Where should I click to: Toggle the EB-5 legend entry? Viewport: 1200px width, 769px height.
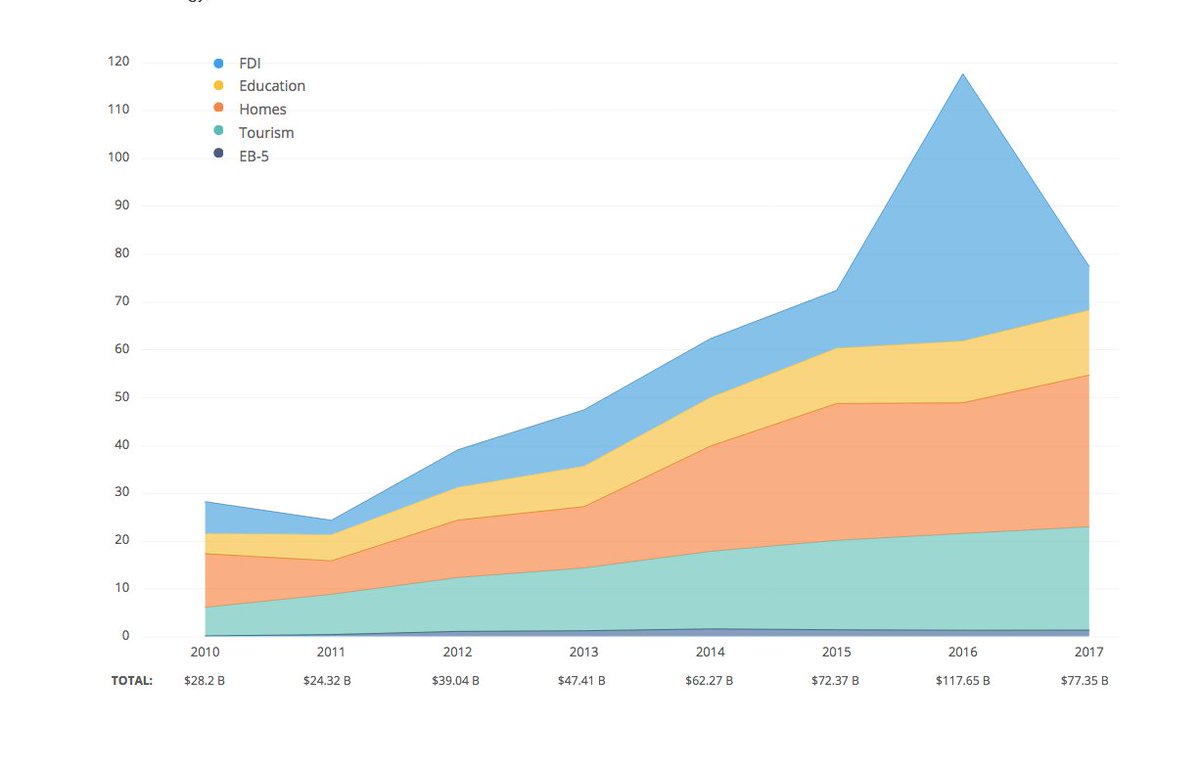(241, 156)
